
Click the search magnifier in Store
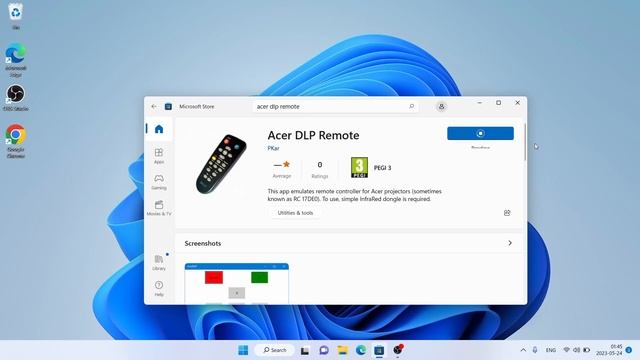(x=411, y=107)
